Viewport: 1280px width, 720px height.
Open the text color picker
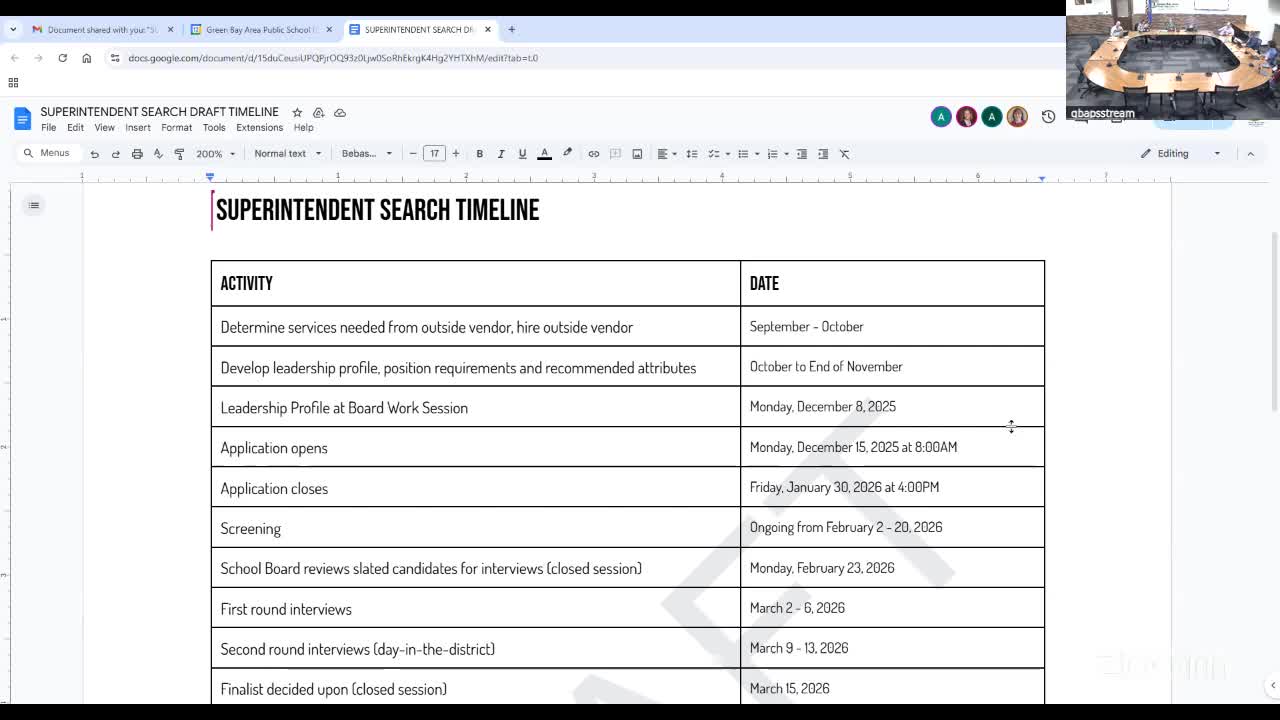[545, 154]
